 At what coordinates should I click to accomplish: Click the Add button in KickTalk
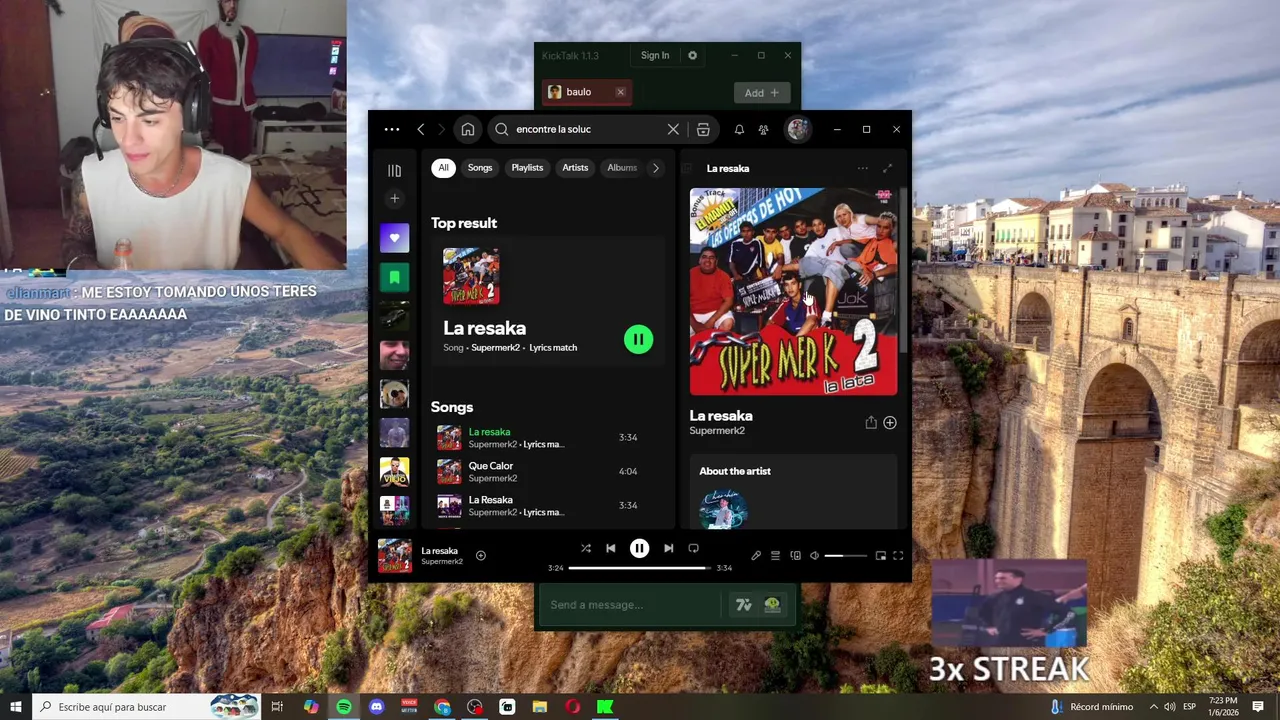(762, 92)
